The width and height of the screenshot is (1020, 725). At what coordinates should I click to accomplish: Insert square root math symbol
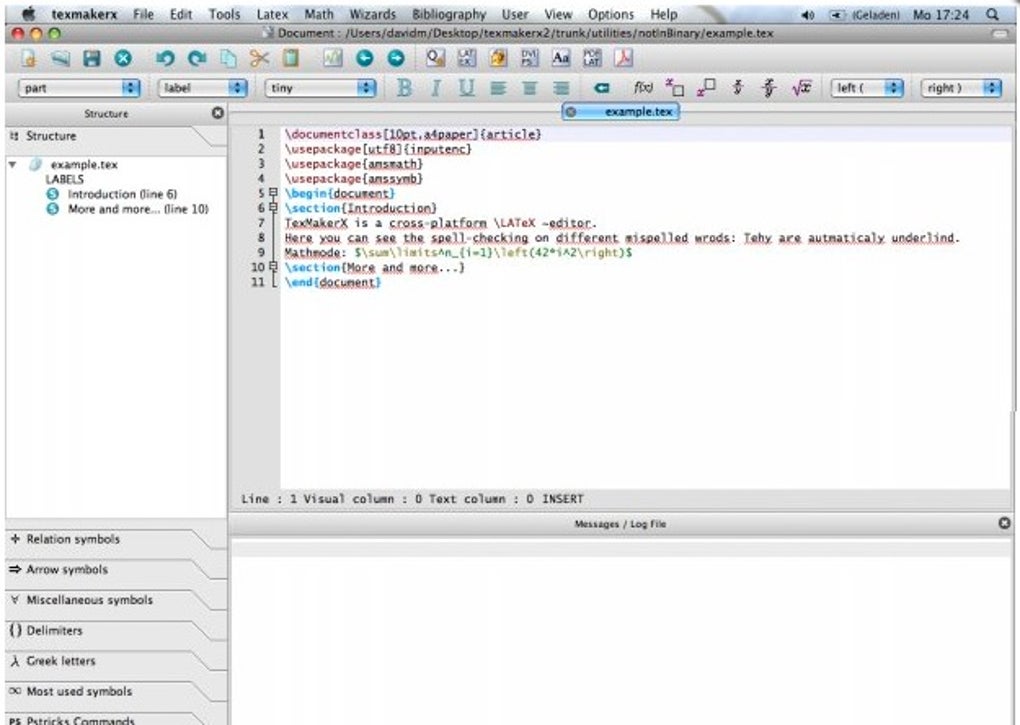[801, 88]
